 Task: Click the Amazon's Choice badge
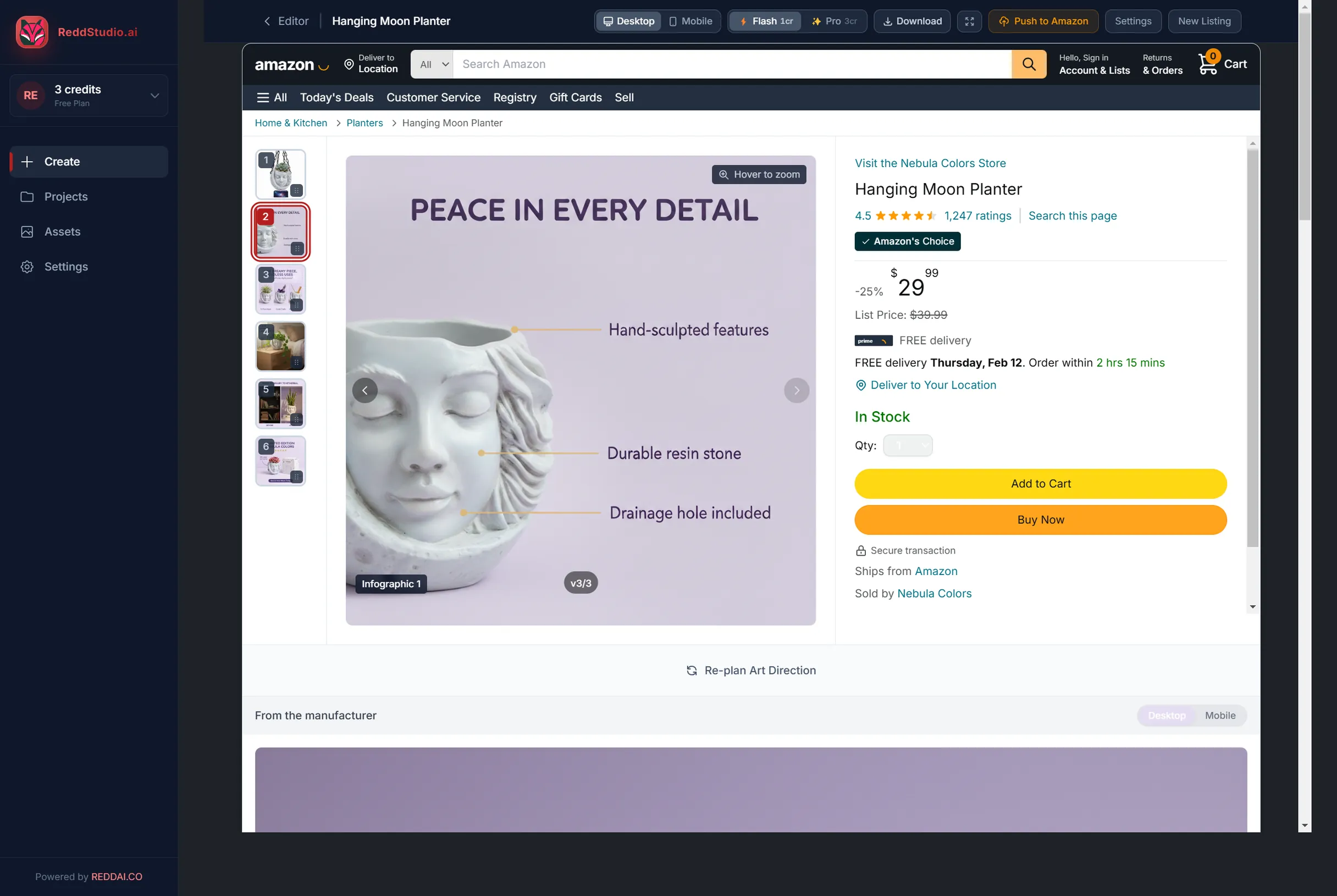[907, 241]
